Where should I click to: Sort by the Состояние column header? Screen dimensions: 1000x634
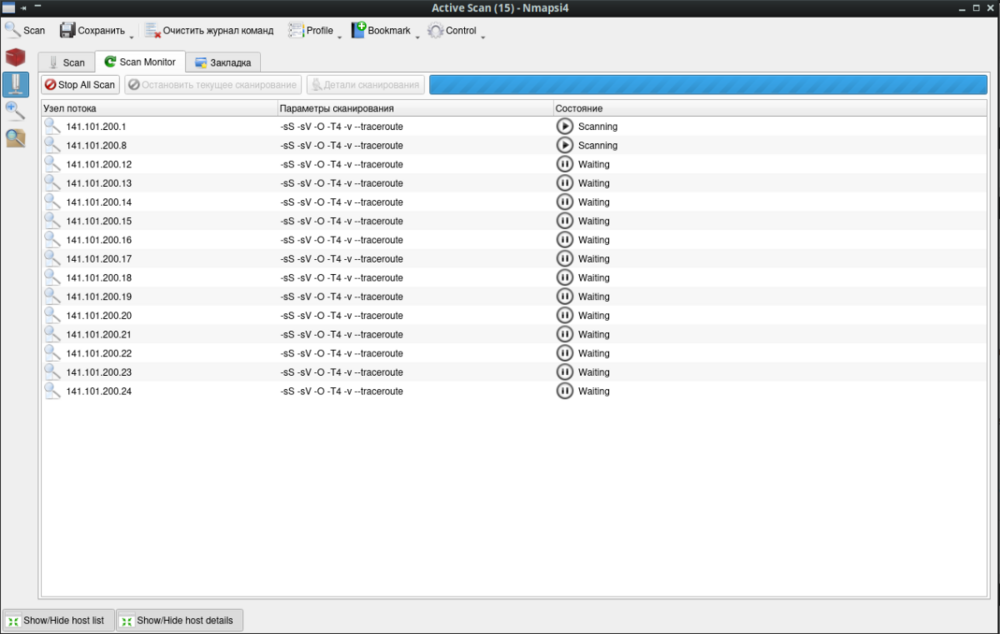[x=580, y=108]
